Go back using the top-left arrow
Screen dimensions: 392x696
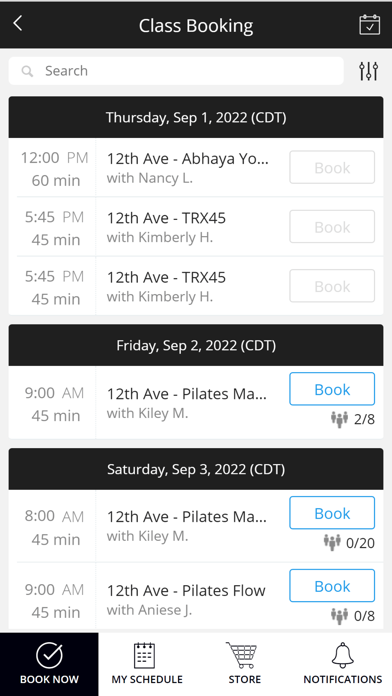[x=18, y=23]
